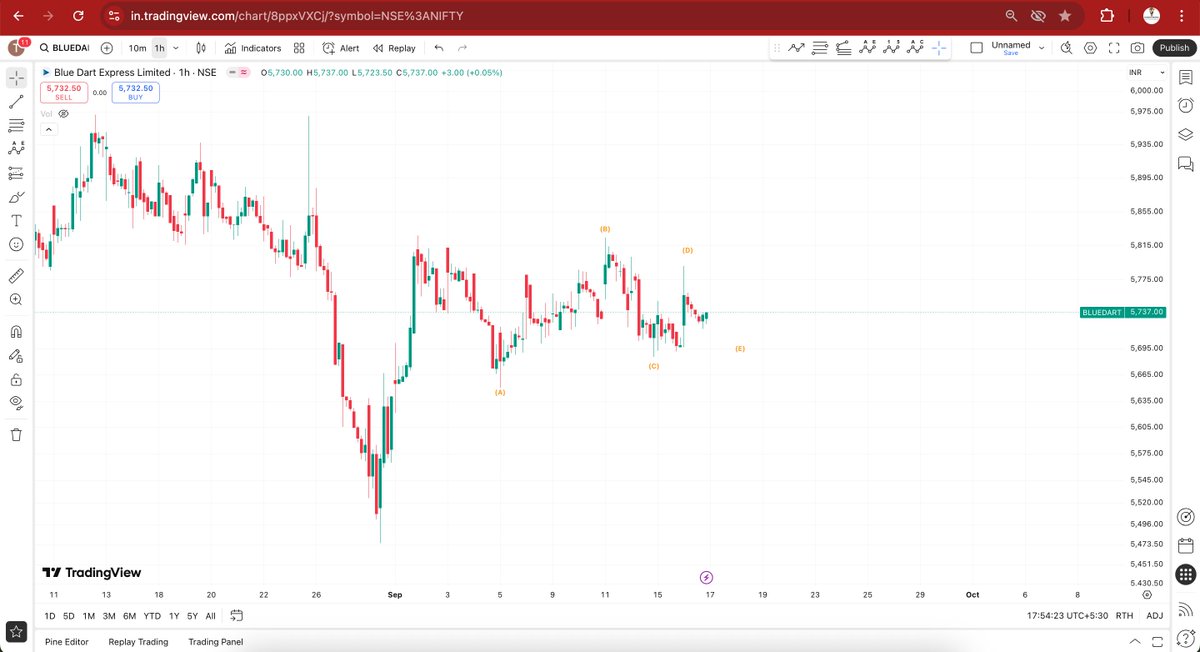1200x652 pixels.
Task: Select the 3M date range
Action: [x=109, y=616]
